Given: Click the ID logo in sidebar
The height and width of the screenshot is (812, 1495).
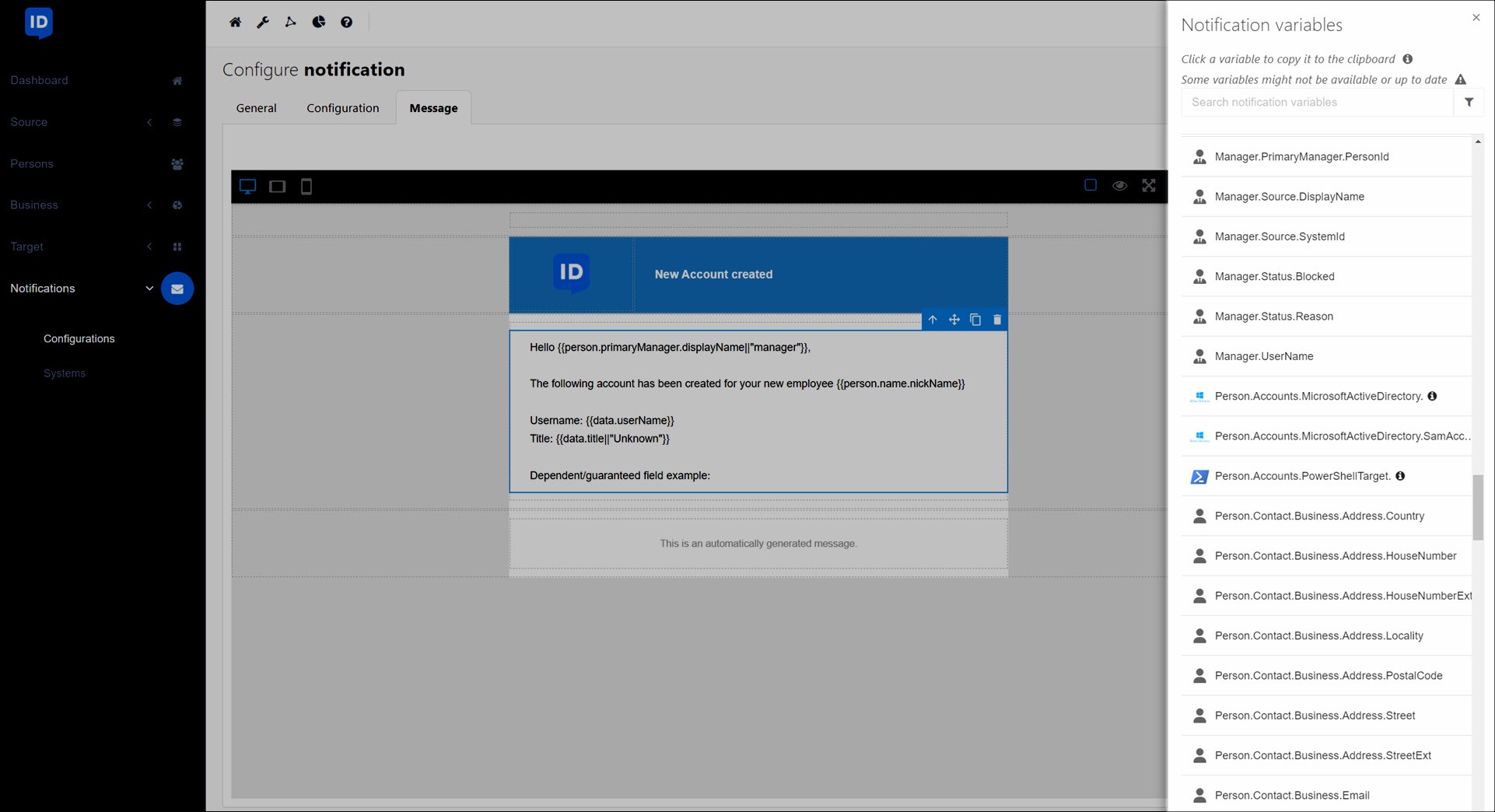Looking at the screenshot, I should tap(38, 23).
